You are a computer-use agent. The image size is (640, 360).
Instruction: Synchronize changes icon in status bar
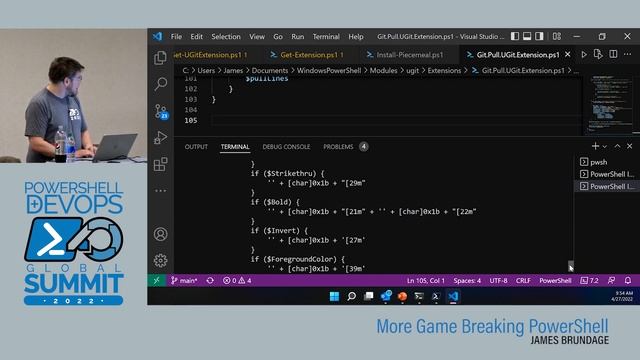210,280
